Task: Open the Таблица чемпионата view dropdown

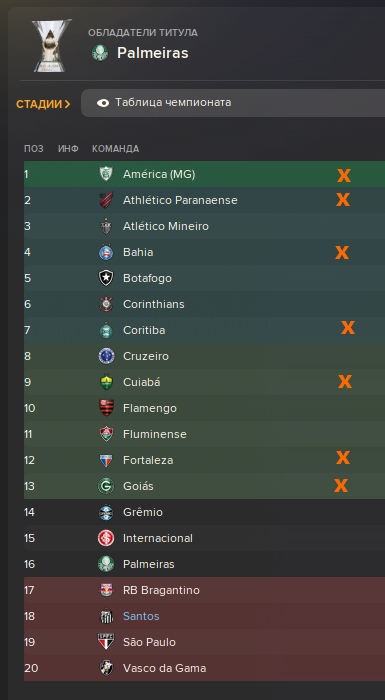Action: click(x=233, y=103)
